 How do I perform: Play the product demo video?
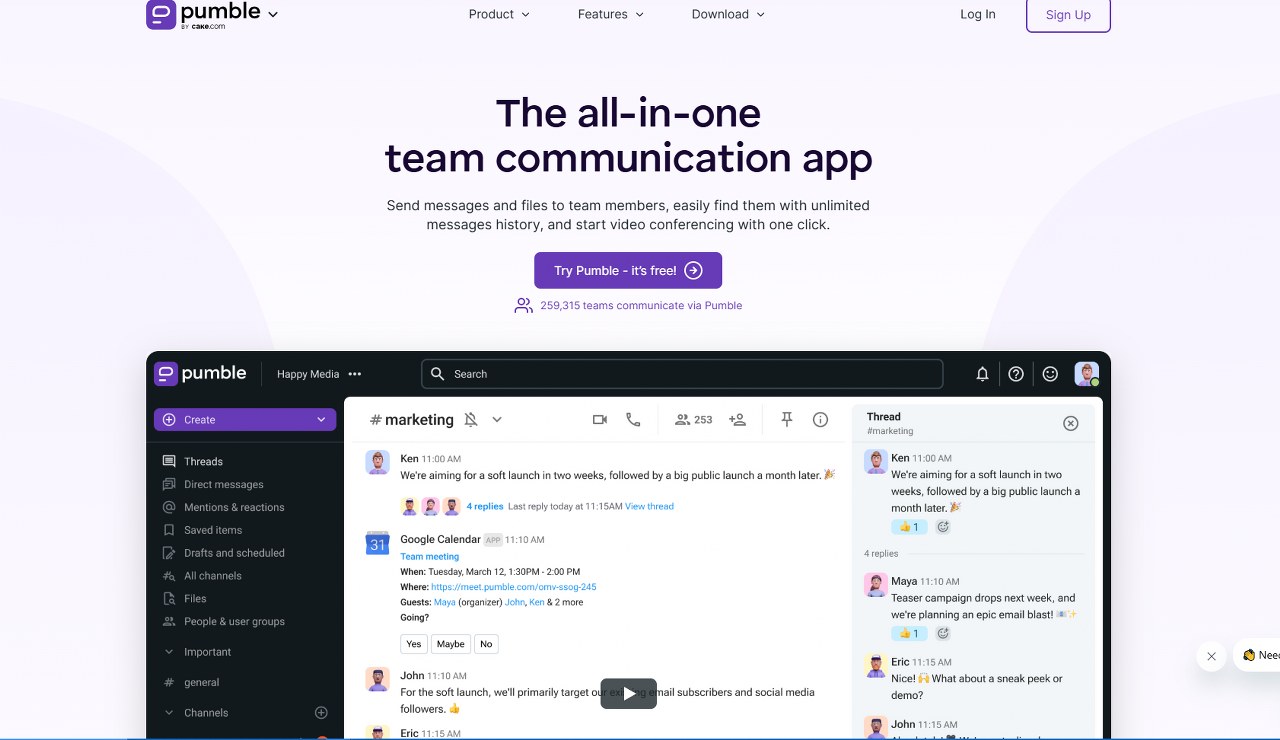tap(628, 693)
